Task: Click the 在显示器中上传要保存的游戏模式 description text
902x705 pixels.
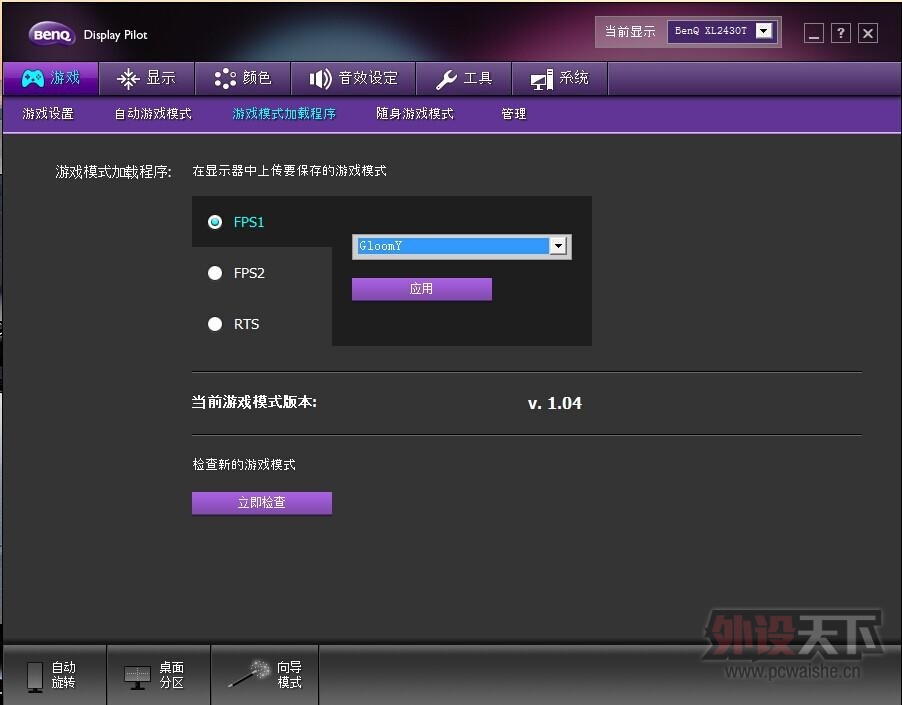Action: pos(289,171)
